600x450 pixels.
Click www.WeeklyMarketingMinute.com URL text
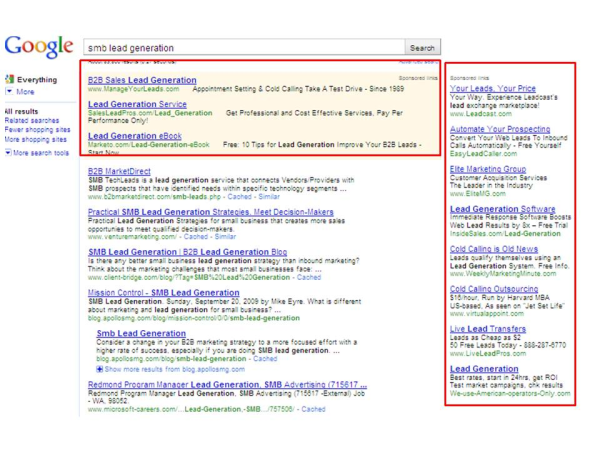[x=503, y=274]
